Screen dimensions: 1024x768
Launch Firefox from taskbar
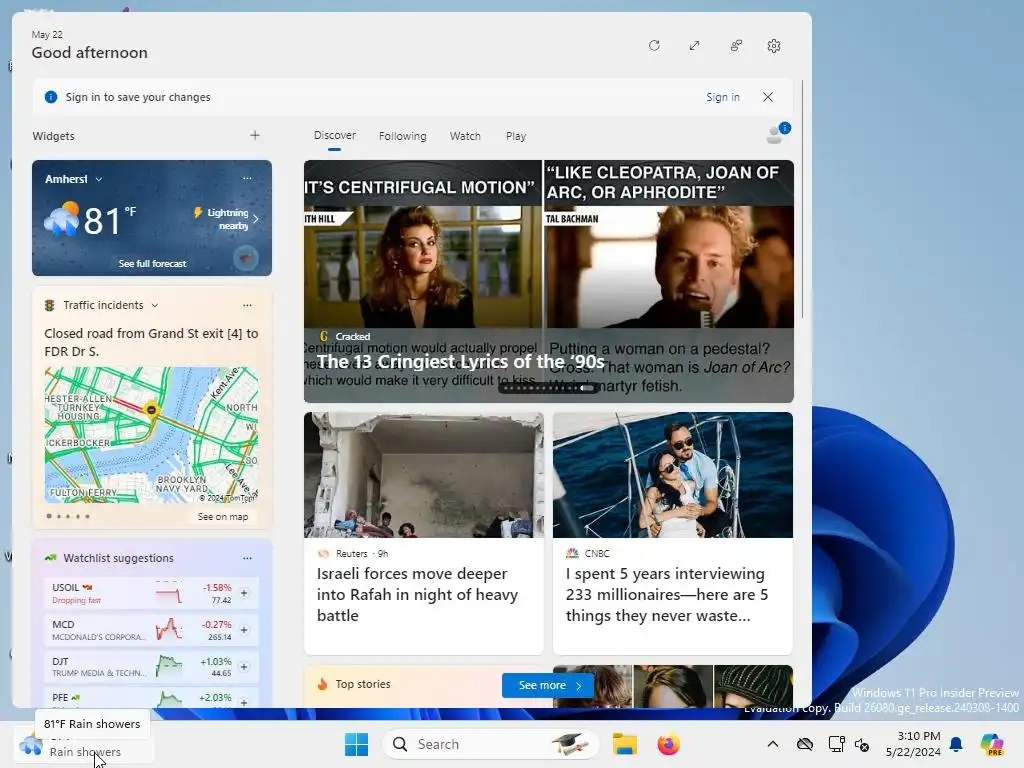pos(668,744)
